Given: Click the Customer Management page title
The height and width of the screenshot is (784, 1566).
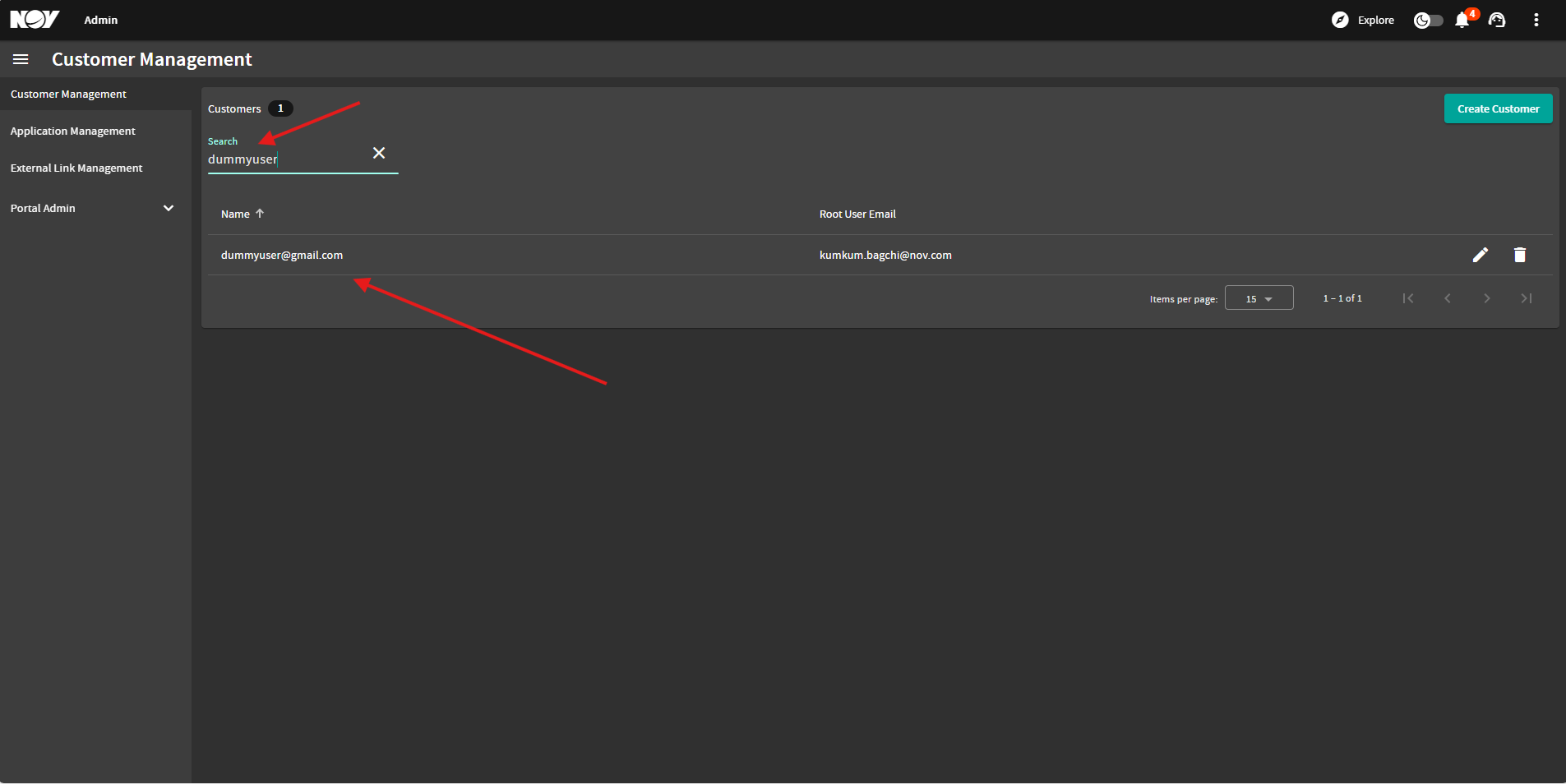Looking at the screenshot, I should [x=152, y=59].
